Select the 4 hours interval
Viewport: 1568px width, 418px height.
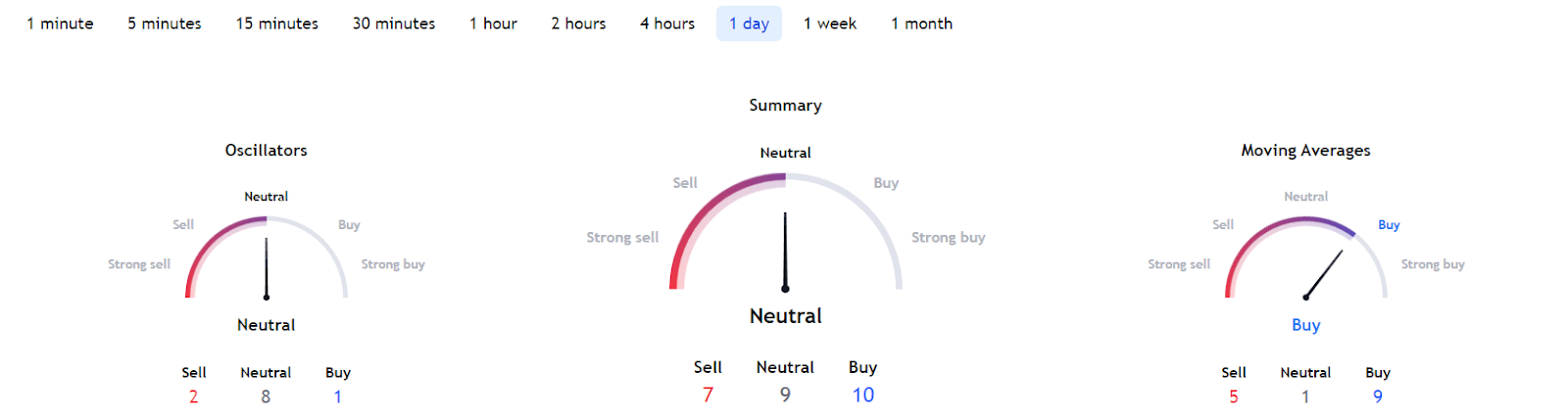(666, 23)
